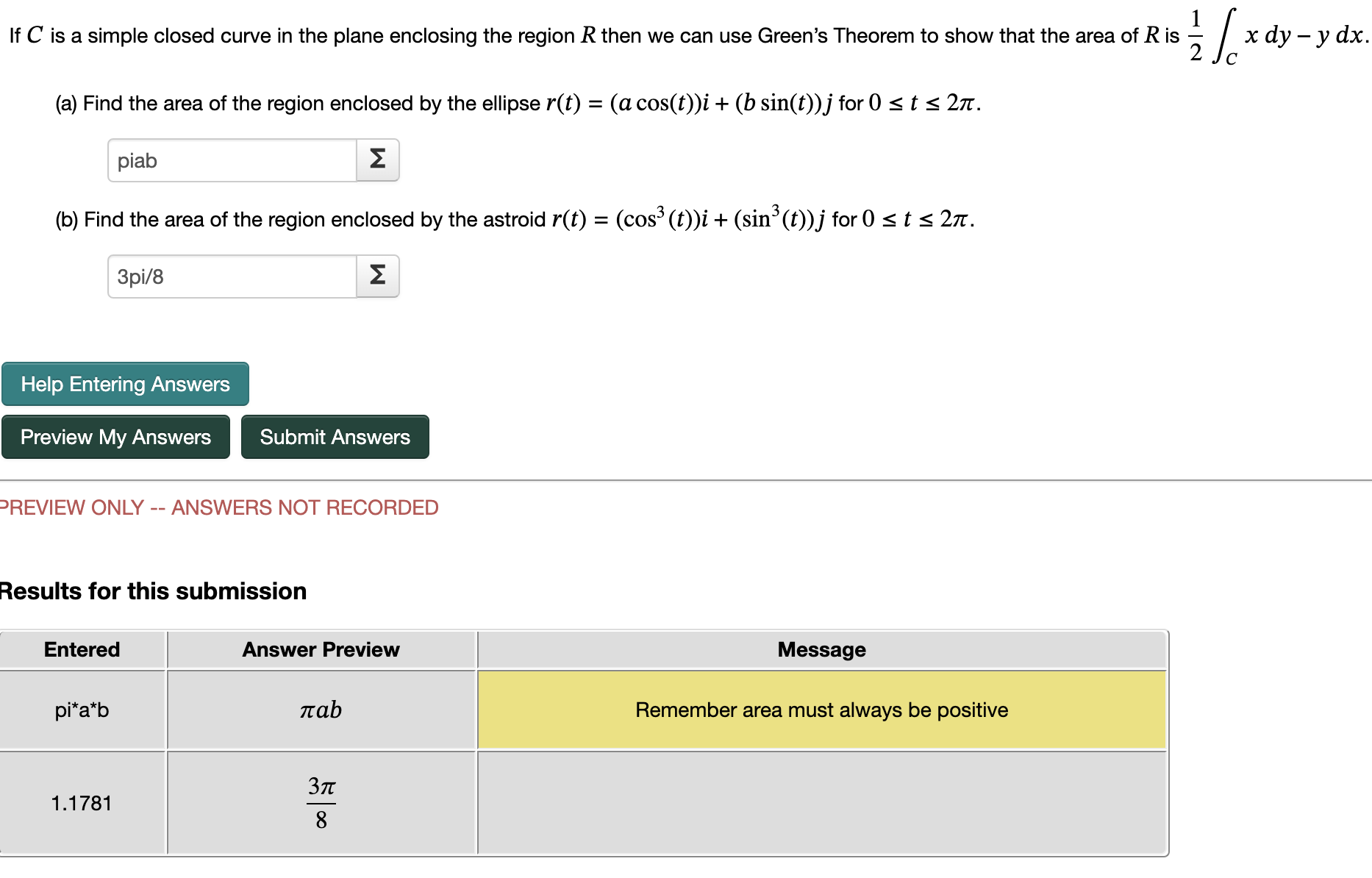Image resolution: width=1372 pixels, height=878 pixels.
Task: Click the pi*a*b entered value cell
Action: (x=82, y=710)
